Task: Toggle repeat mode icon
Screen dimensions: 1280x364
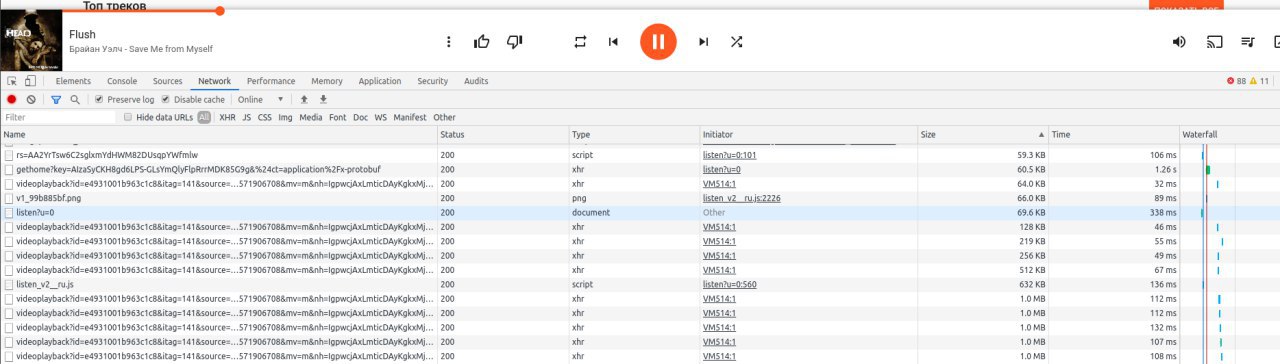Action: 580,42
